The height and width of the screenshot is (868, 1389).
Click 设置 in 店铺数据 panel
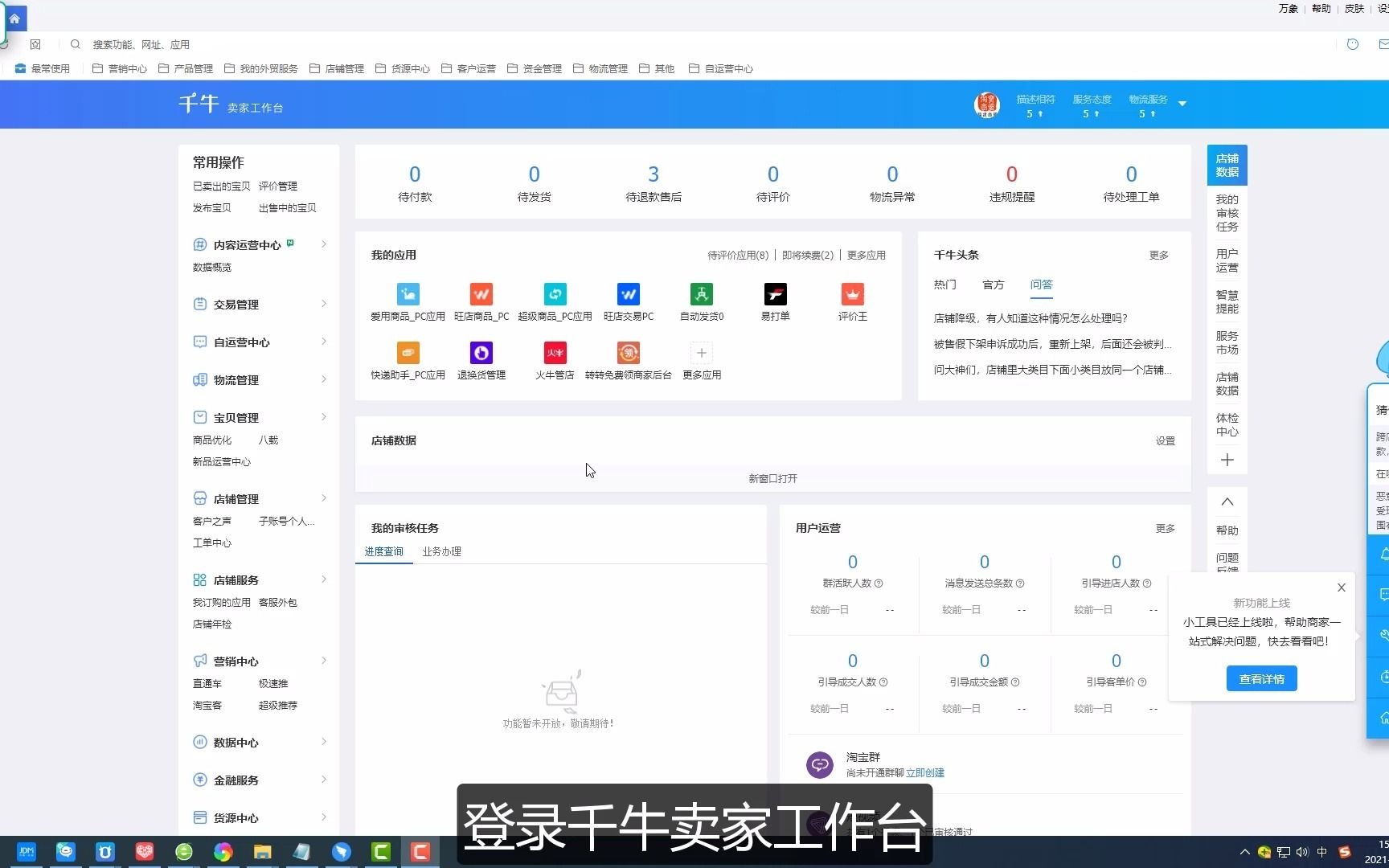click(1166, 441)
